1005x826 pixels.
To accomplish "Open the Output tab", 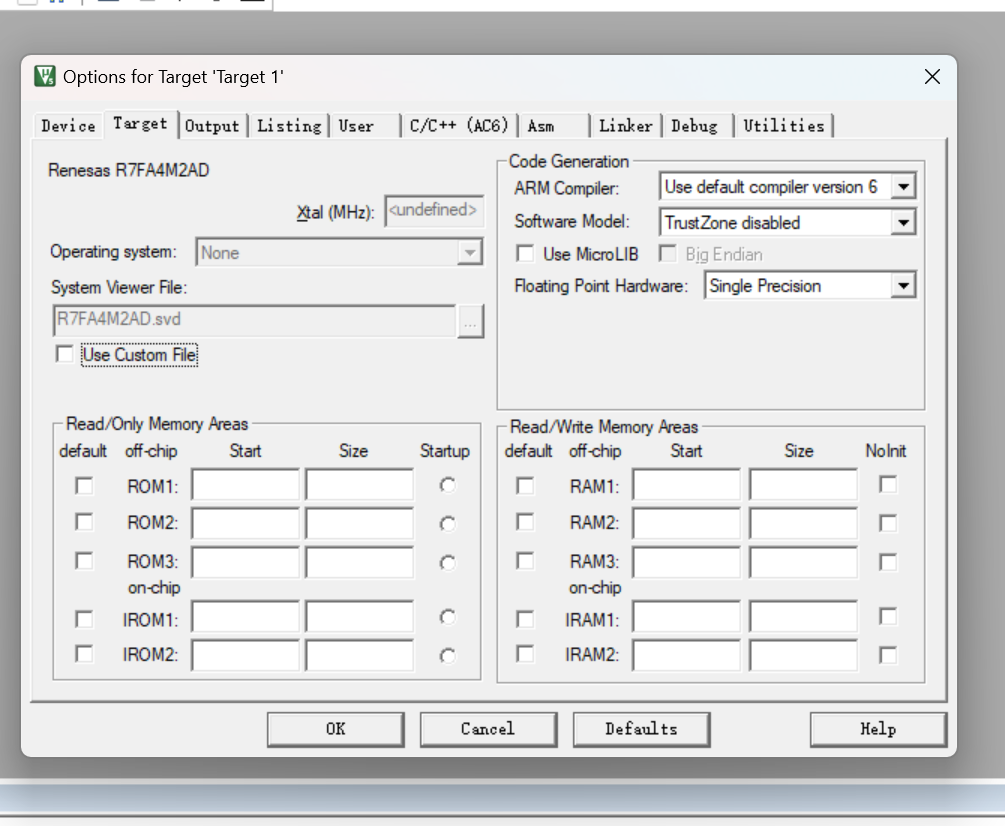I will tap(212, 126).
